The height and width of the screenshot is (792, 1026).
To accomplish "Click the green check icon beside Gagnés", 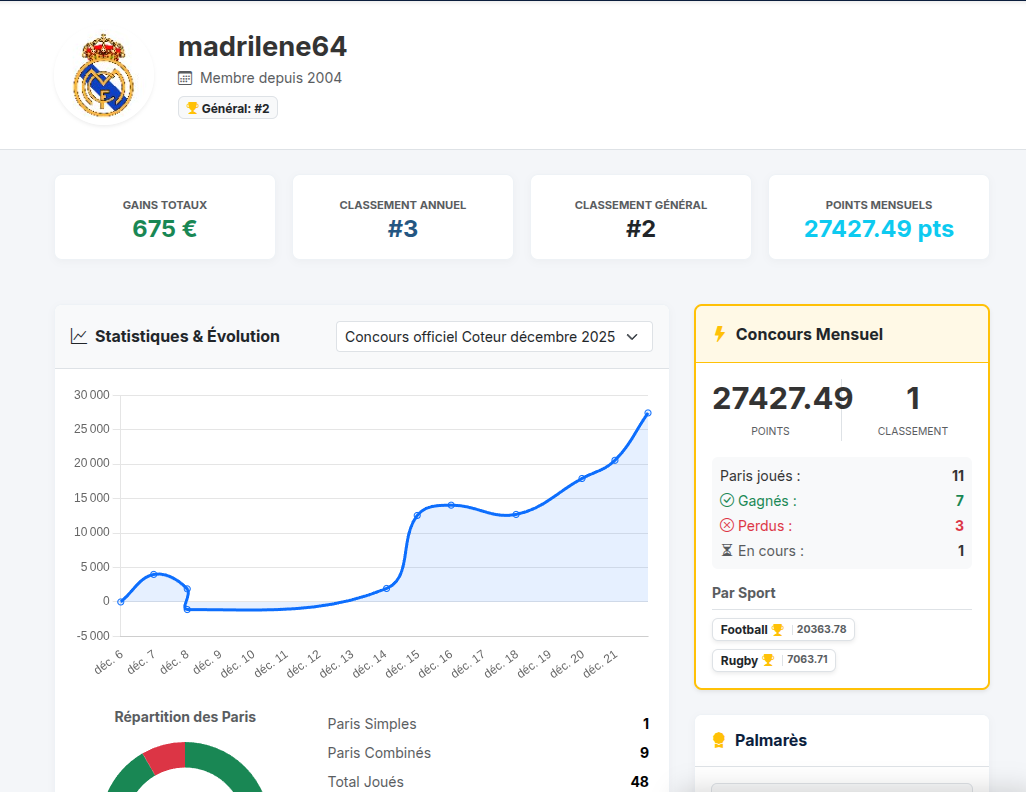I will click(727, 501).
